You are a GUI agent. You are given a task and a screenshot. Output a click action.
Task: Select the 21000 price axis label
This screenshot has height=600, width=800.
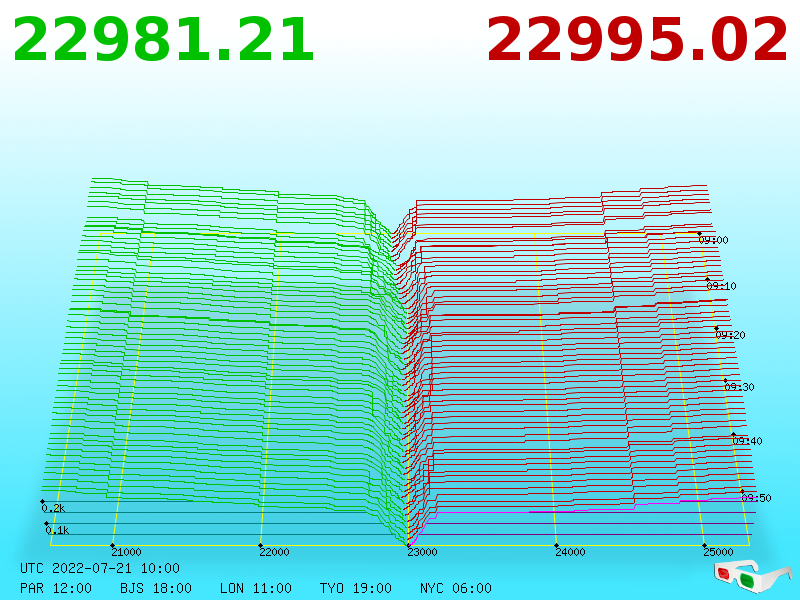click(127, 552)
